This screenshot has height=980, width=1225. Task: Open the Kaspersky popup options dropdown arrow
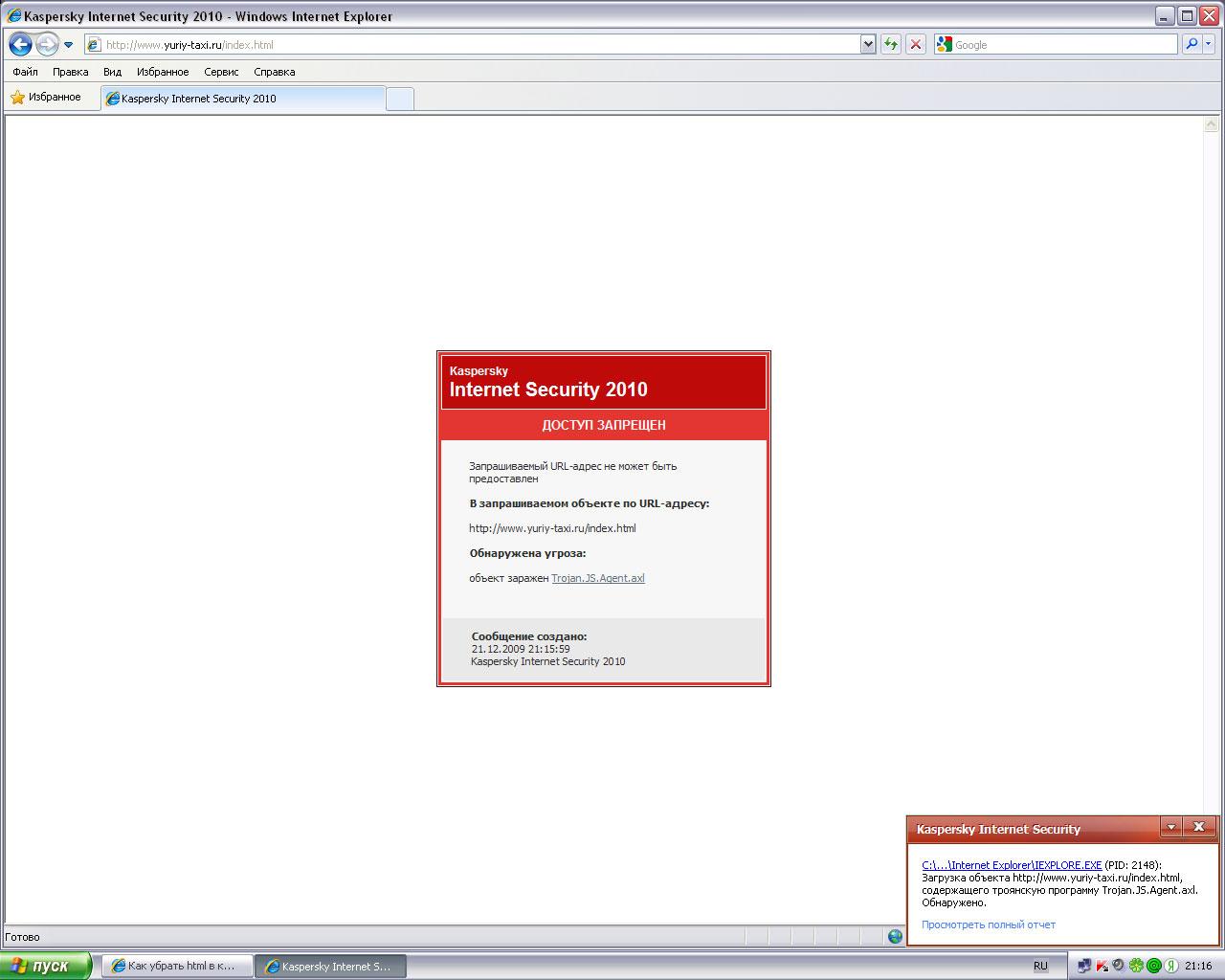click(x=1171, y=827)
